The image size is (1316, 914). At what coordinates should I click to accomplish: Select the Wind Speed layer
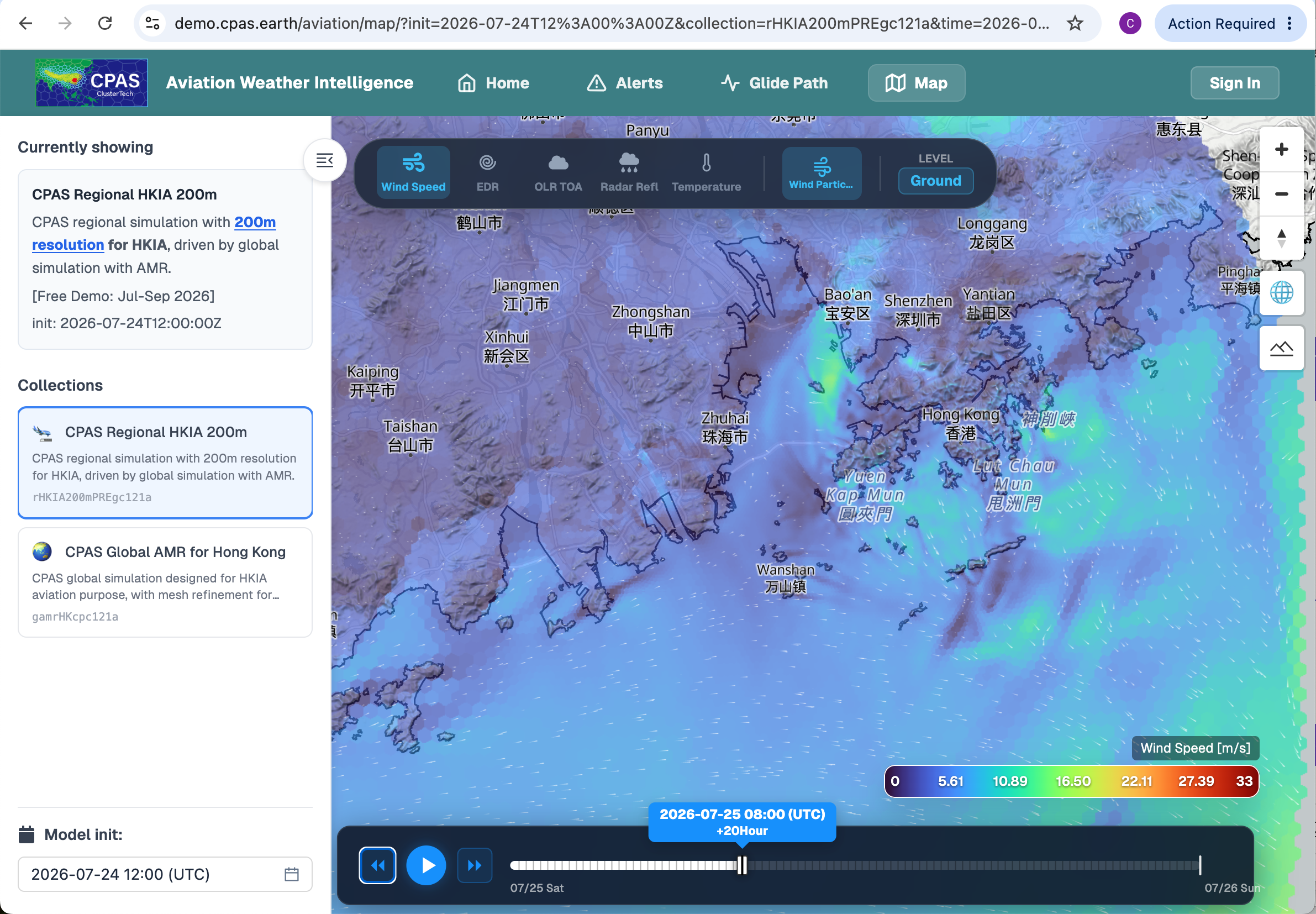pyautogui.click(x=413, y=172)
